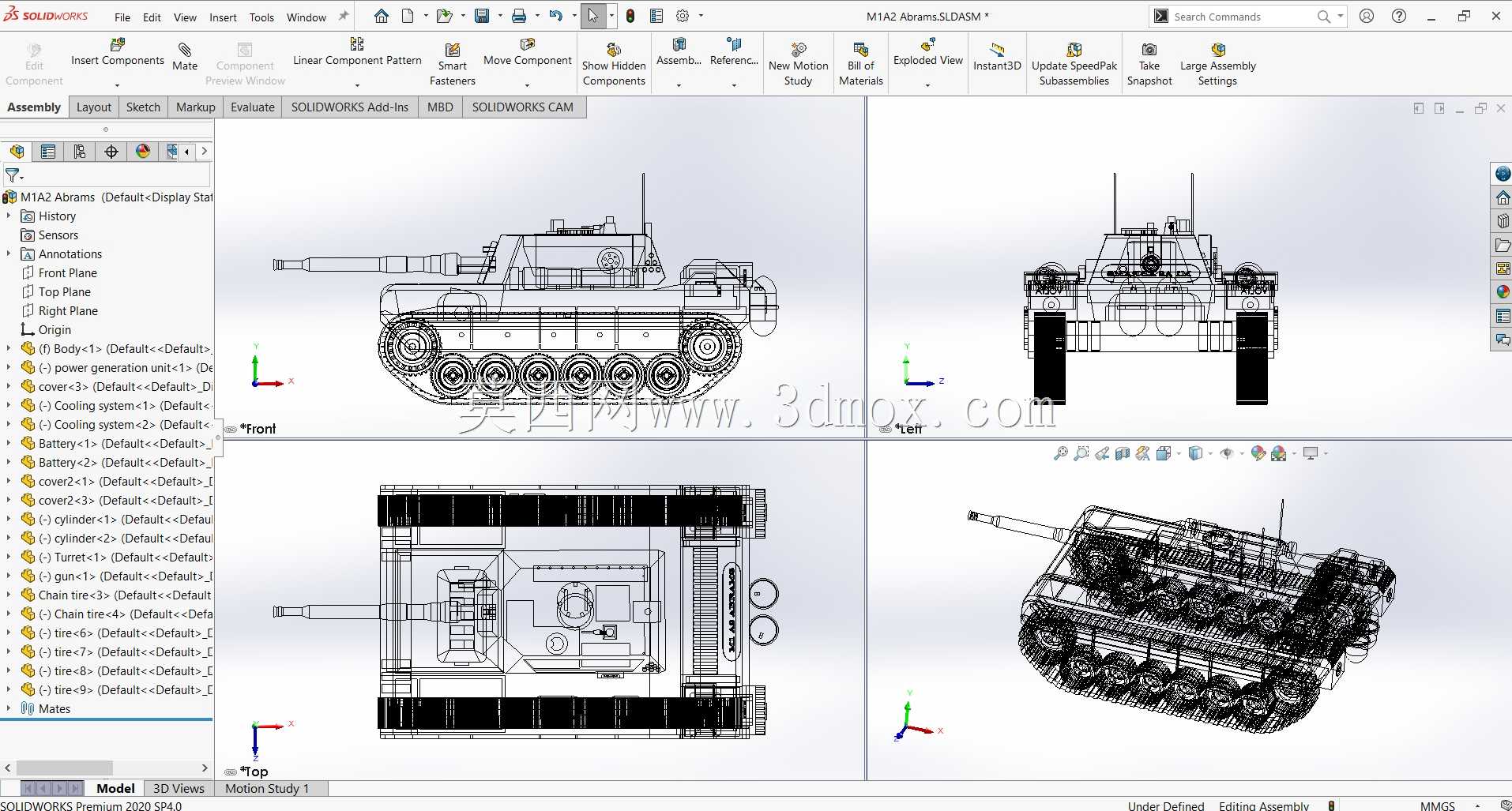Open the FeatureManager design tree tab
This screenshot has width=1512, height=811.
click(x=17, y=152)
